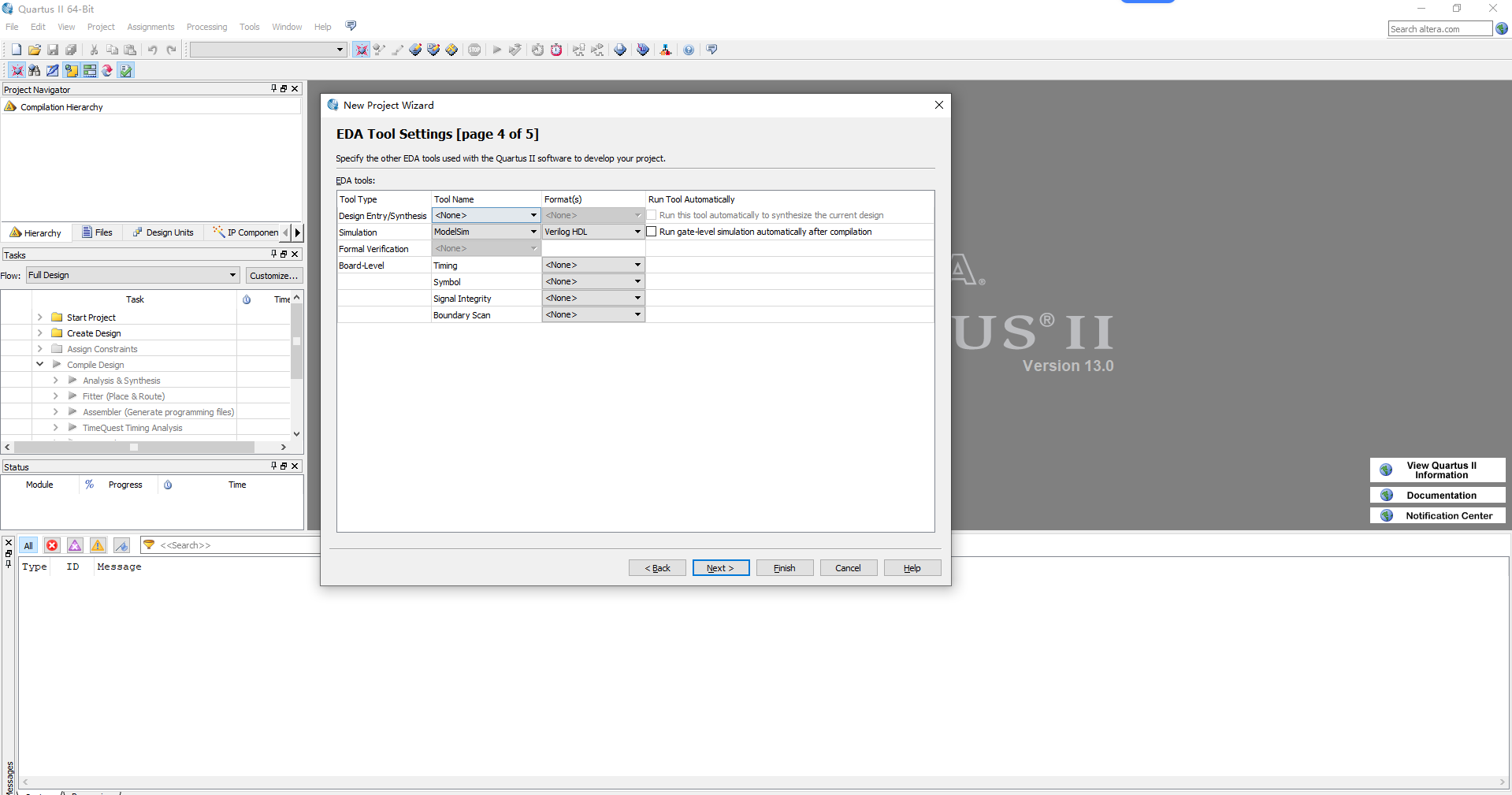Screen dimensions: 1512x795
Task: Click the speech bubble icon right of Help menu
Action: 351,26
